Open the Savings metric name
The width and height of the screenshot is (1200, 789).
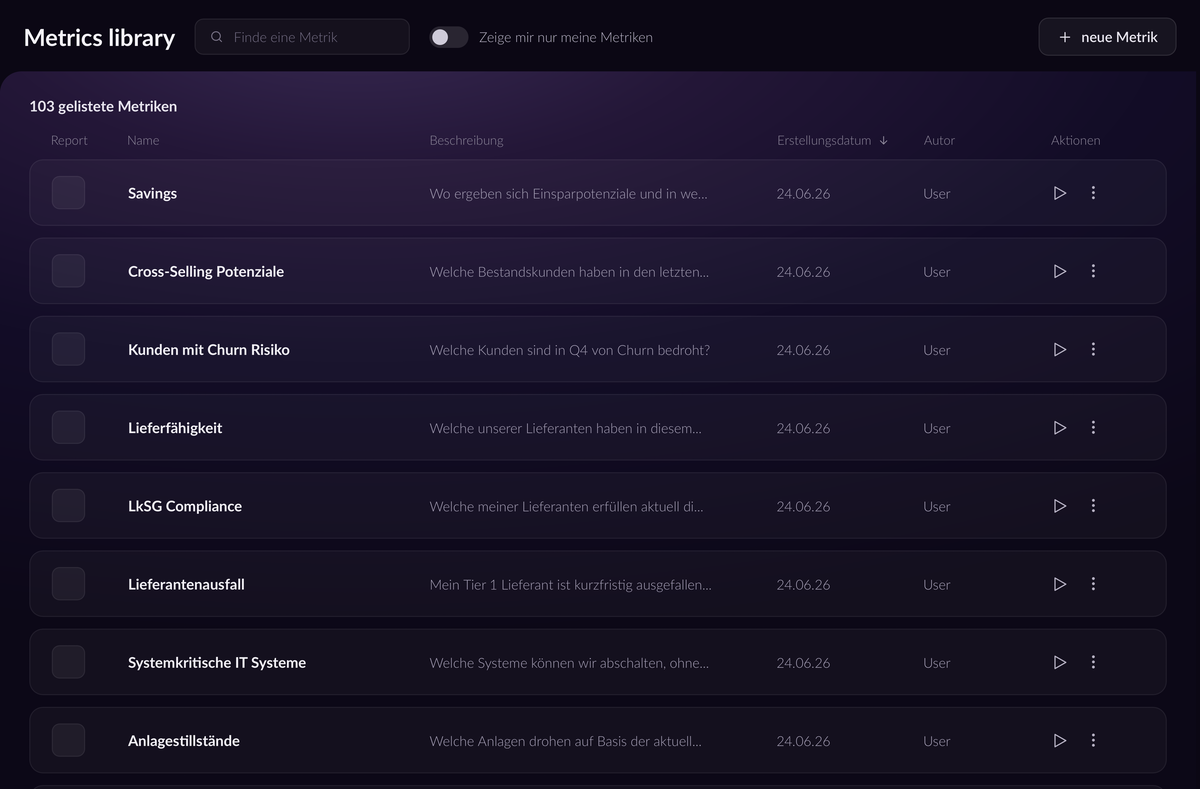tap(152, 193)
